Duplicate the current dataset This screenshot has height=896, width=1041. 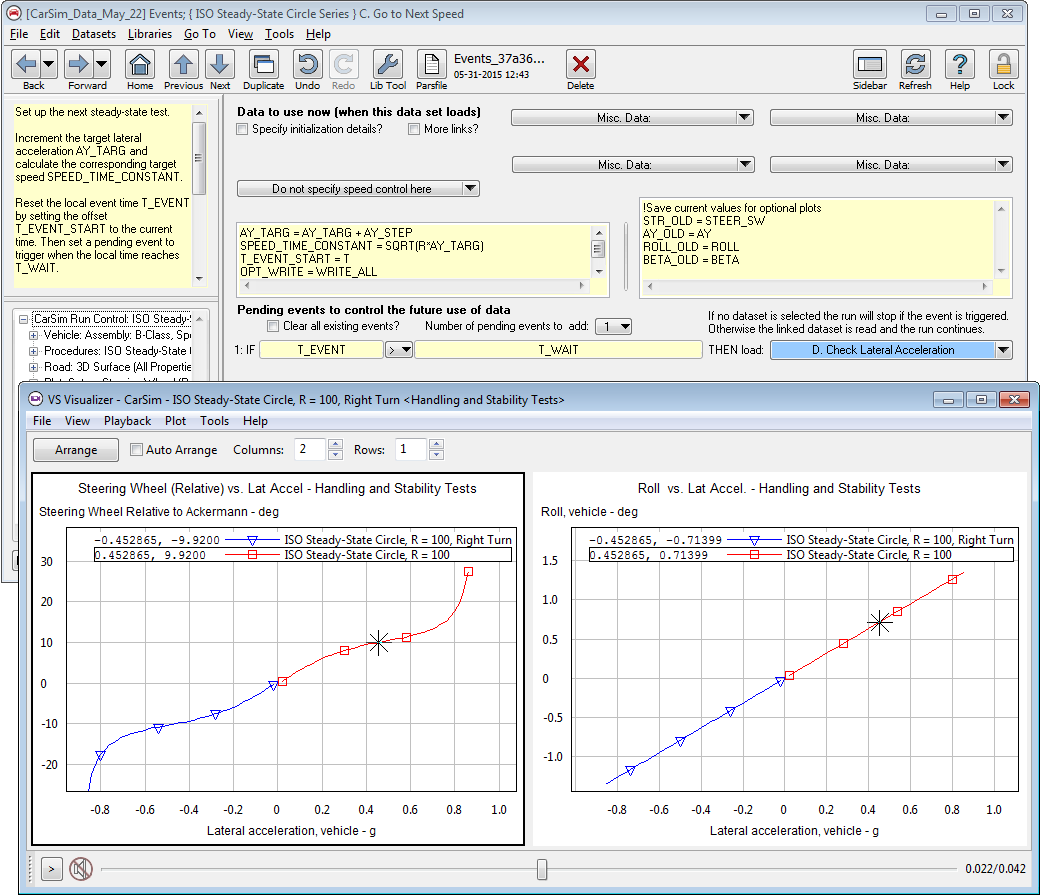pos(264,64)
